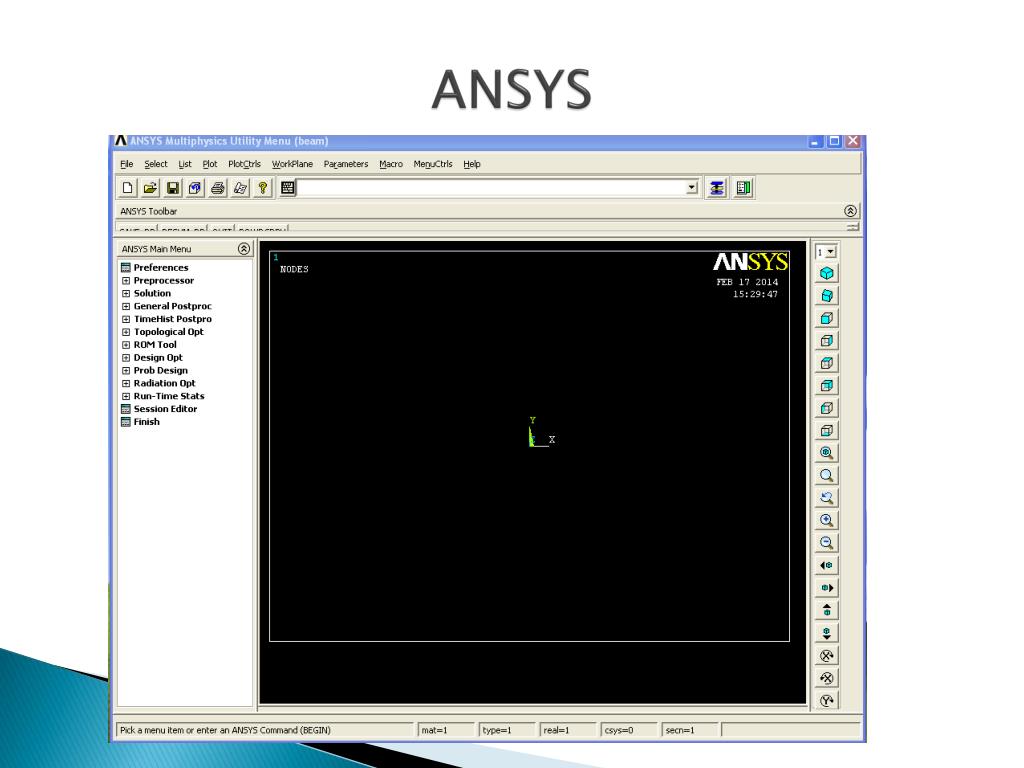
Task: Select the Back View cube icon
Action: point(827,385)
